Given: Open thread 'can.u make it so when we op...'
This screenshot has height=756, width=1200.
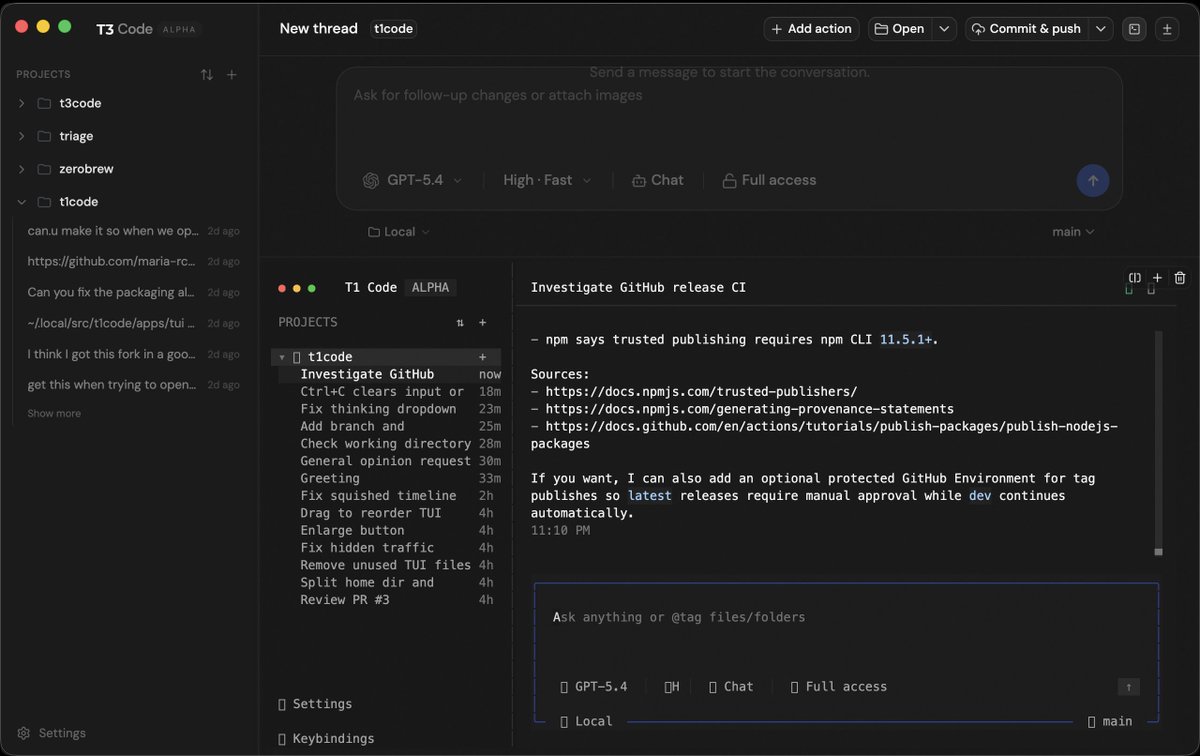Looking at the screenshot, I should tap(132, 231).
